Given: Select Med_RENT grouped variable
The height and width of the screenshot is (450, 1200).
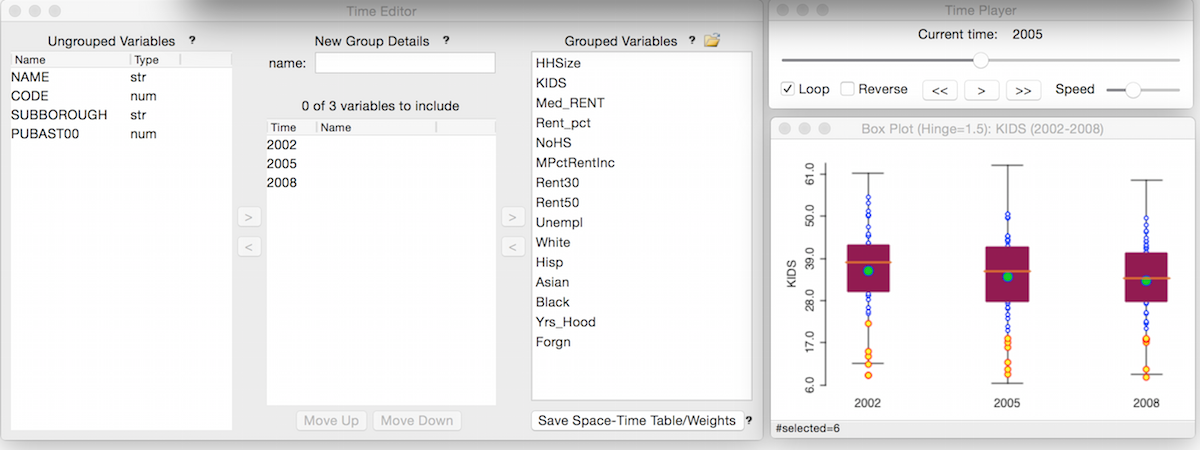Looking at the screenshot, I should tap(570, 103).
